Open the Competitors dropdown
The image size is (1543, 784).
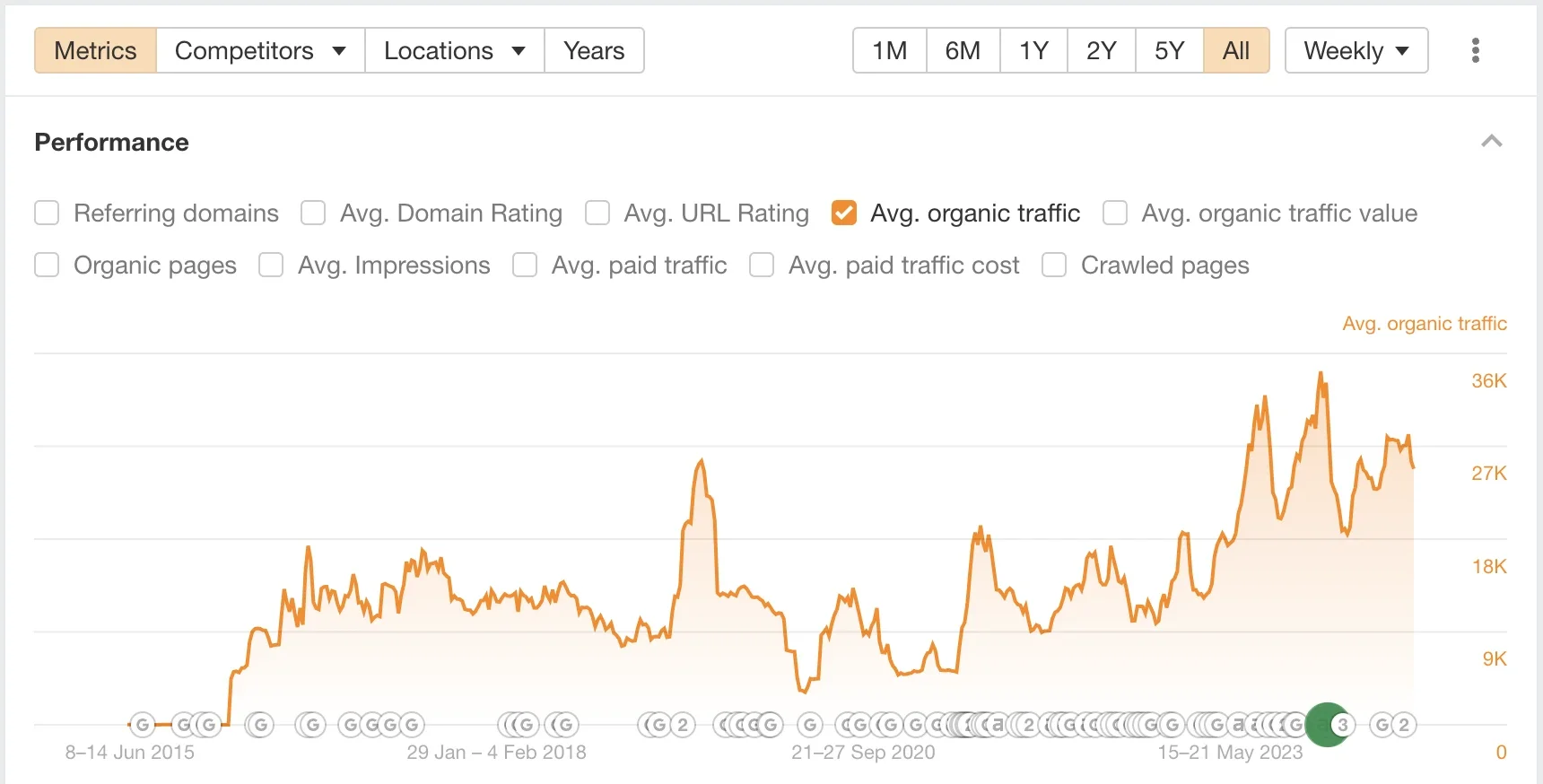click(260, 50)
